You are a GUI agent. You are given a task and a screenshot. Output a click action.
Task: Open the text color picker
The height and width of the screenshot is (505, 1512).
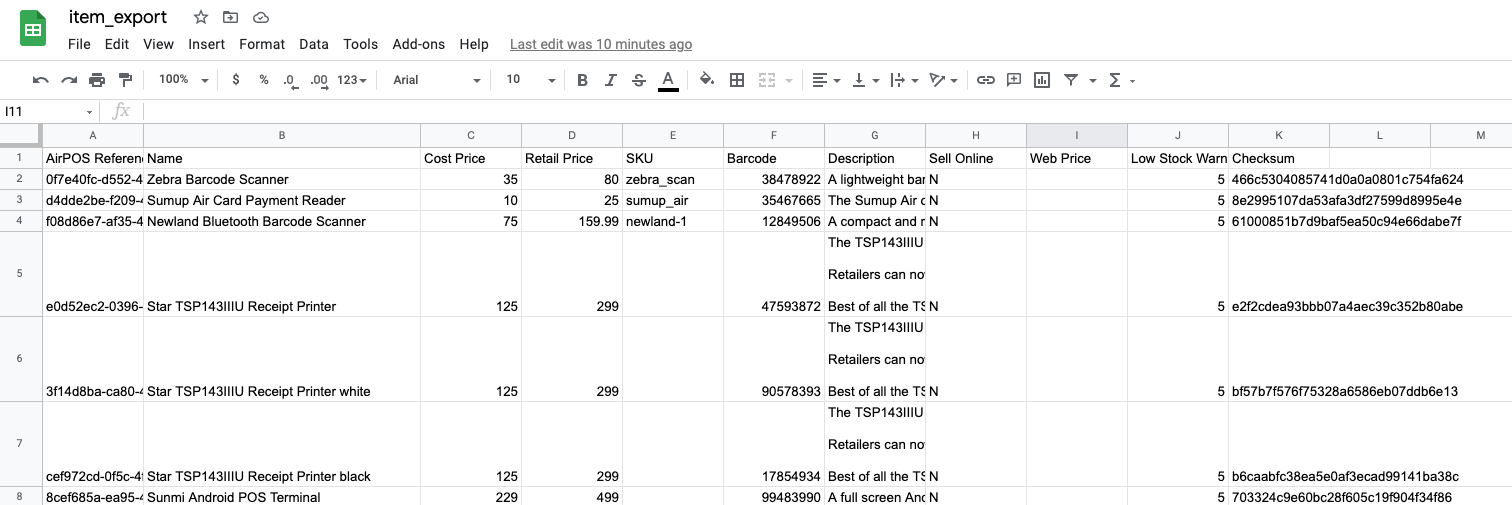pyautogui.click(x=668, y=80)
